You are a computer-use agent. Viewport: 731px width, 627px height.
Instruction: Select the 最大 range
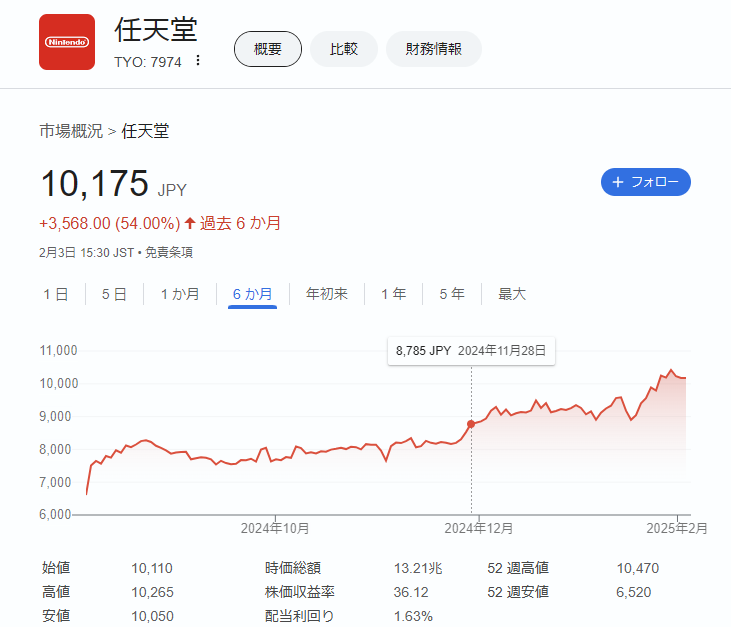pos(512,294)
